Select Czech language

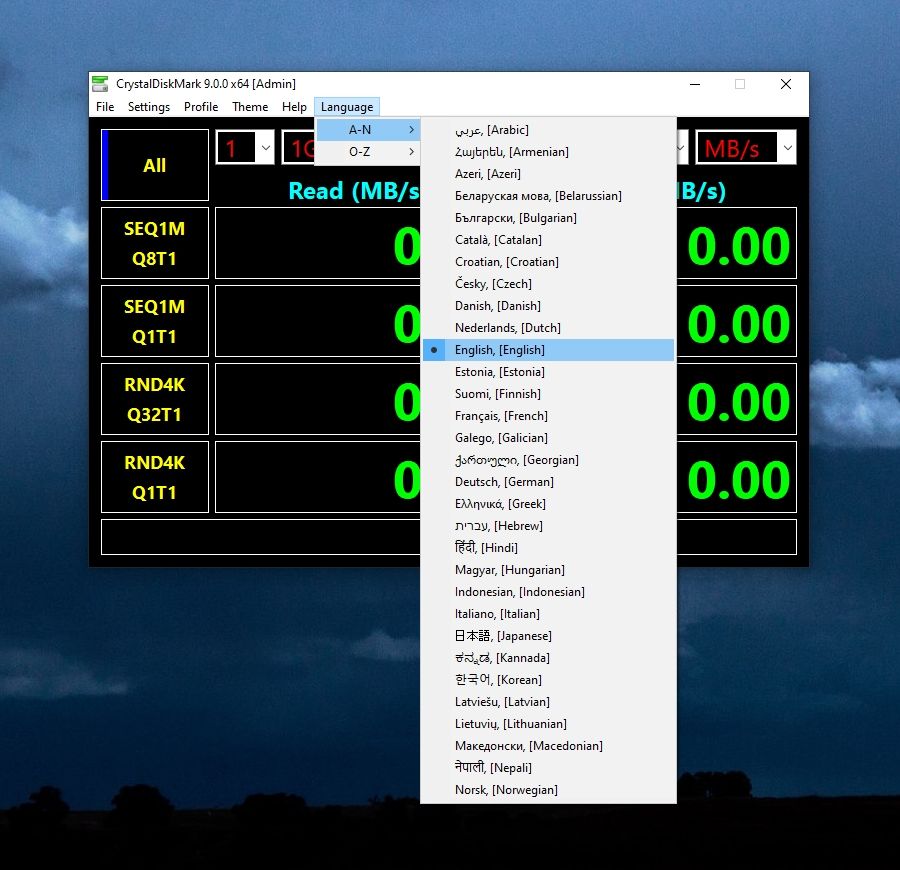(x=548, y=284)
